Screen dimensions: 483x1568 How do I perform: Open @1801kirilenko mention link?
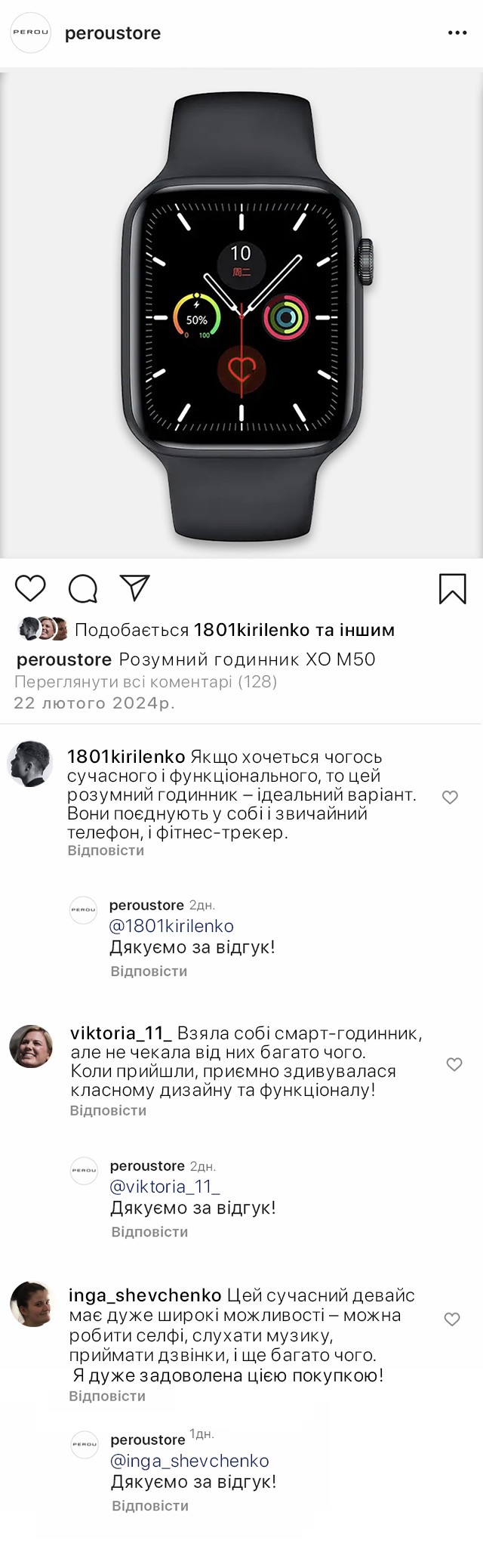(x=171, y=926)
